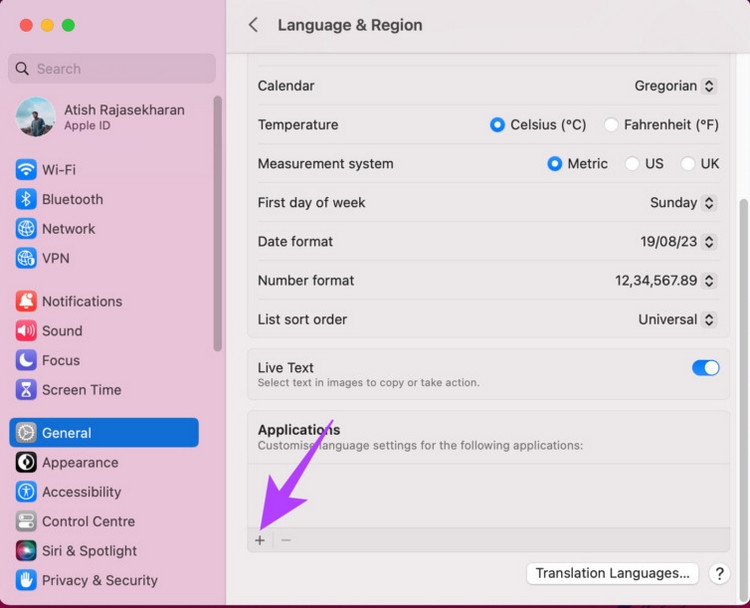
Task: Click the Screen Time hourglass icon
Action: (26, 390)
